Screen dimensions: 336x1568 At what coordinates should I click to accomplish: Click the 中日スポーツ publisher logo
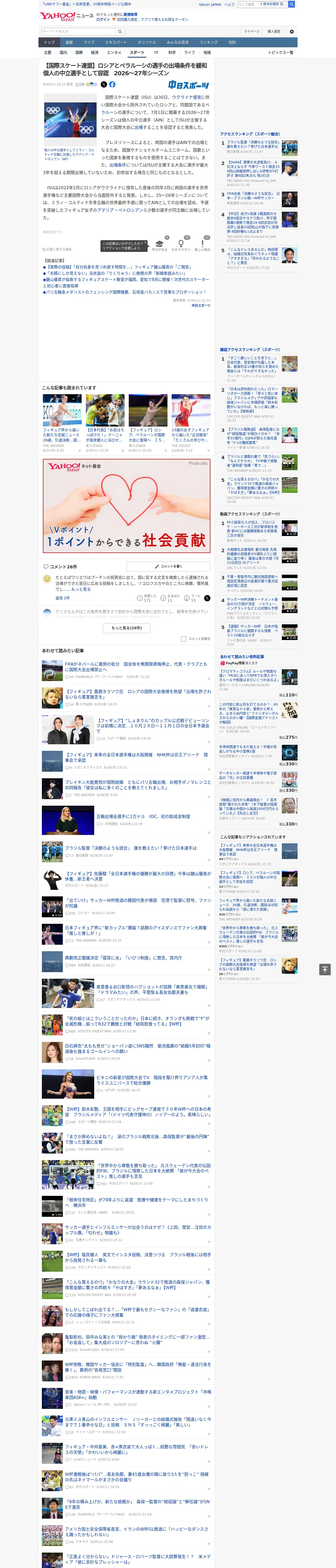pos(189,85)
